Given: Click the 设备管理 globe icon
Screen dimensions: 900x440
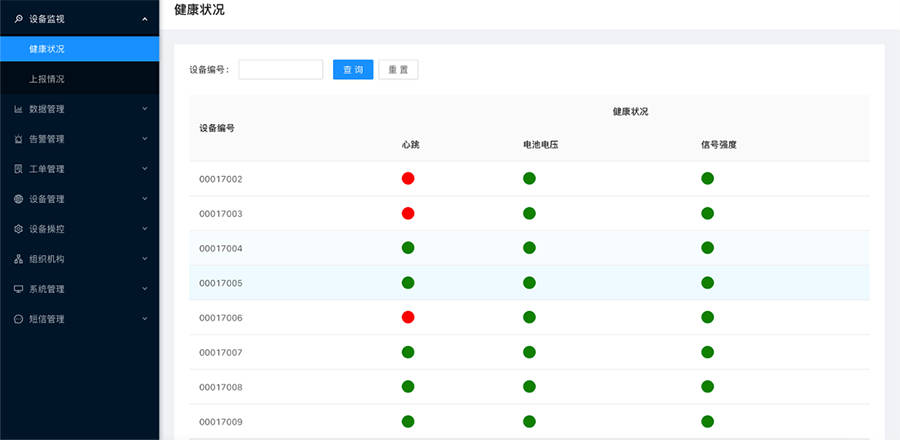Looking at the screenshot, I should (18, 199).
